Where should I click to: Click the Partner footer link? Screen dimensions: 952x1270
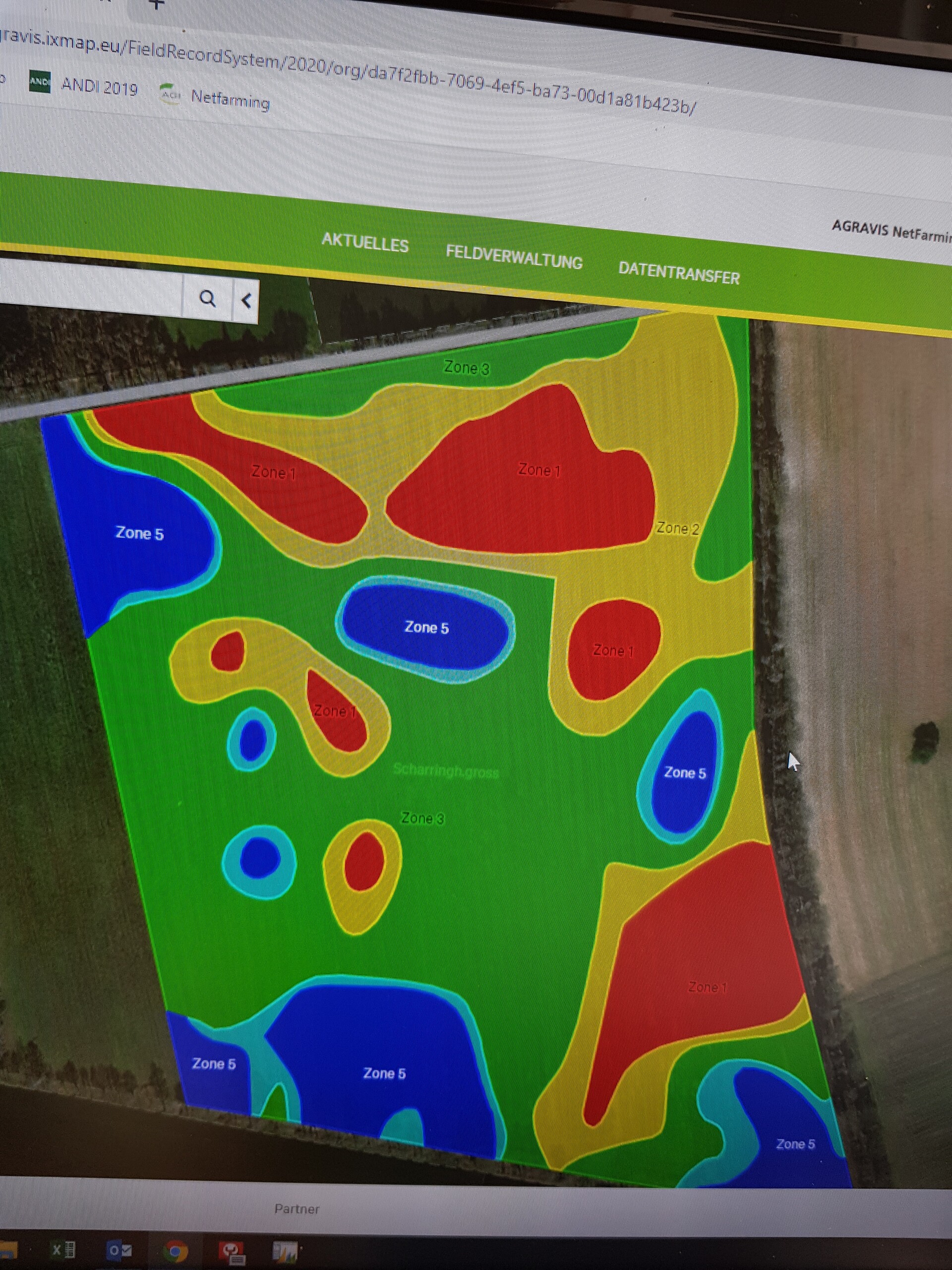pyautogui.click(x=297, y=1208)
